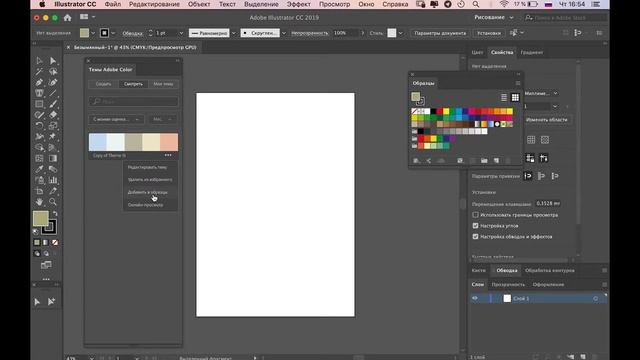
Task: Open the Файл menu
Action: click(x=113, y=4)
